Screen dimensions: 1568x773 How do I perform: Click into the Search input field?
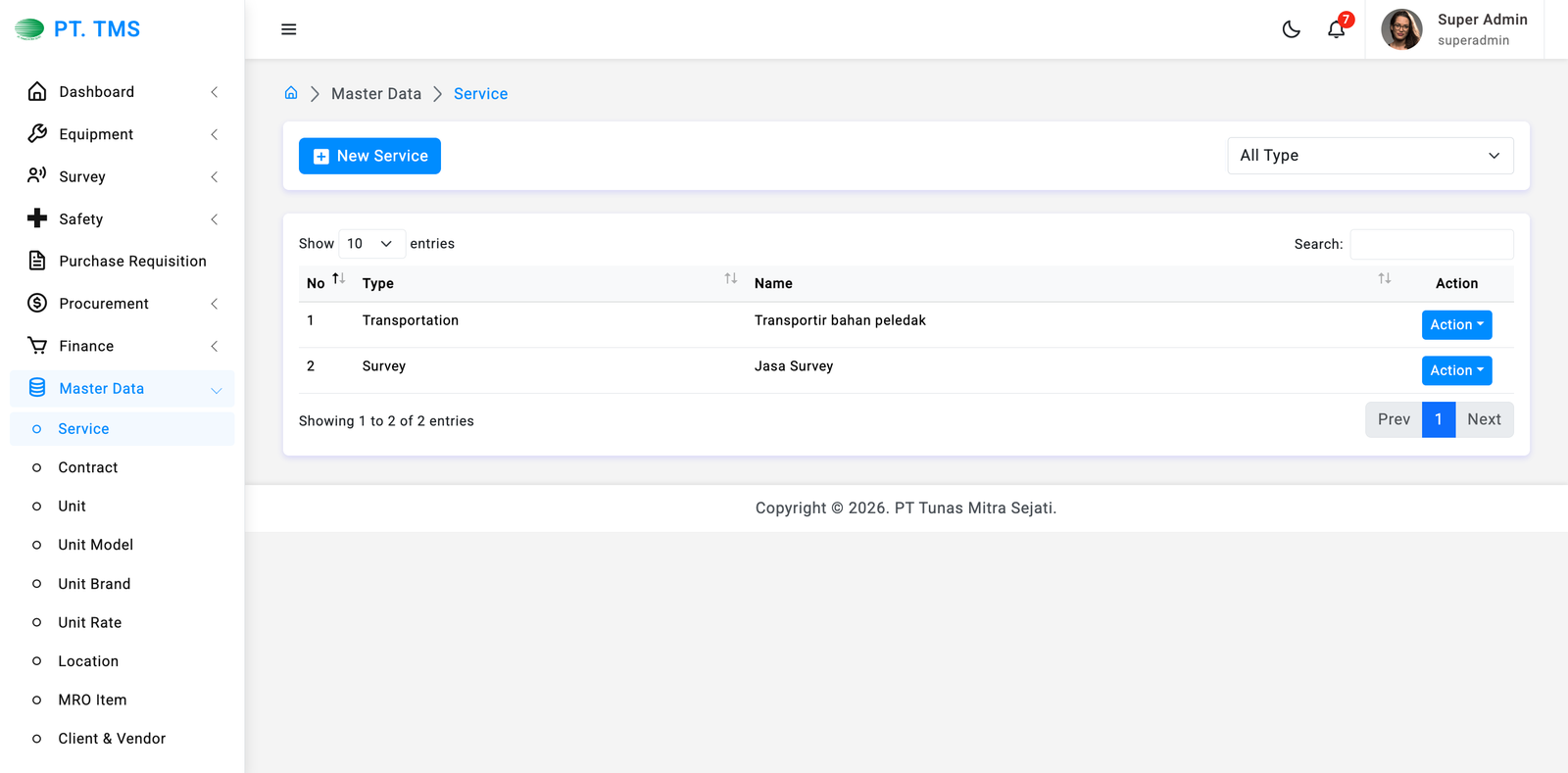[1431, 244]
